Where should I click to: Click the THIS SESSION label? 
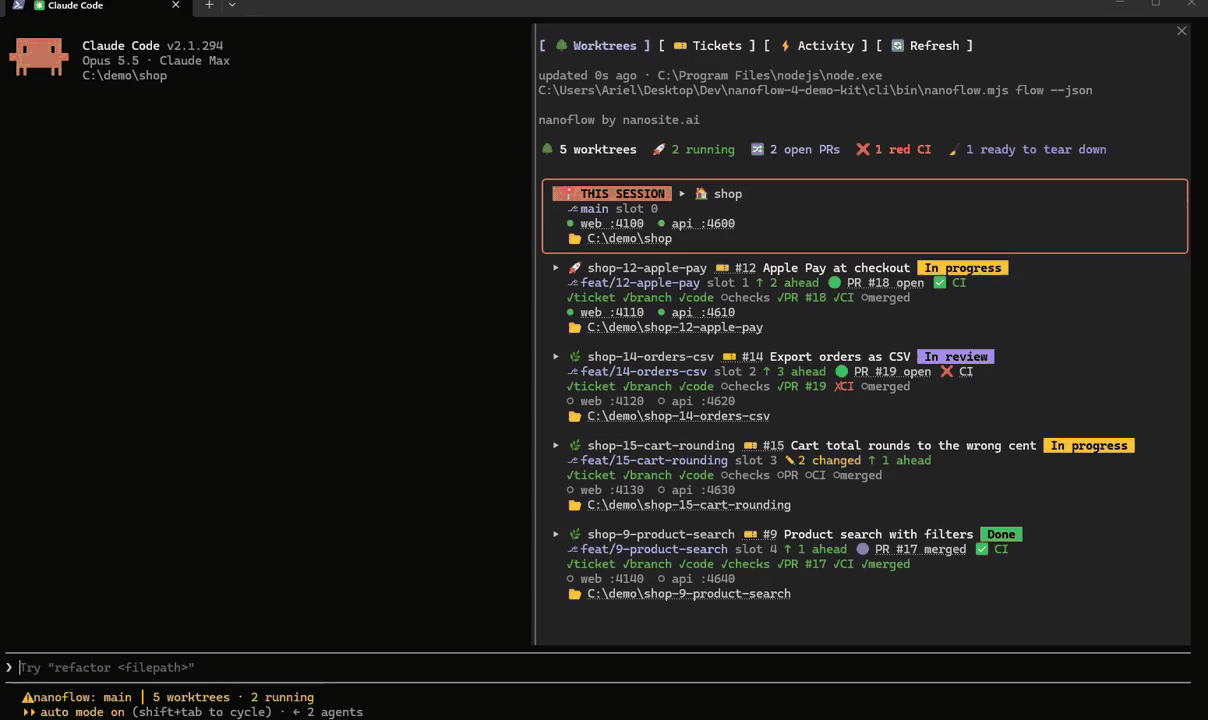coord(612,194)
